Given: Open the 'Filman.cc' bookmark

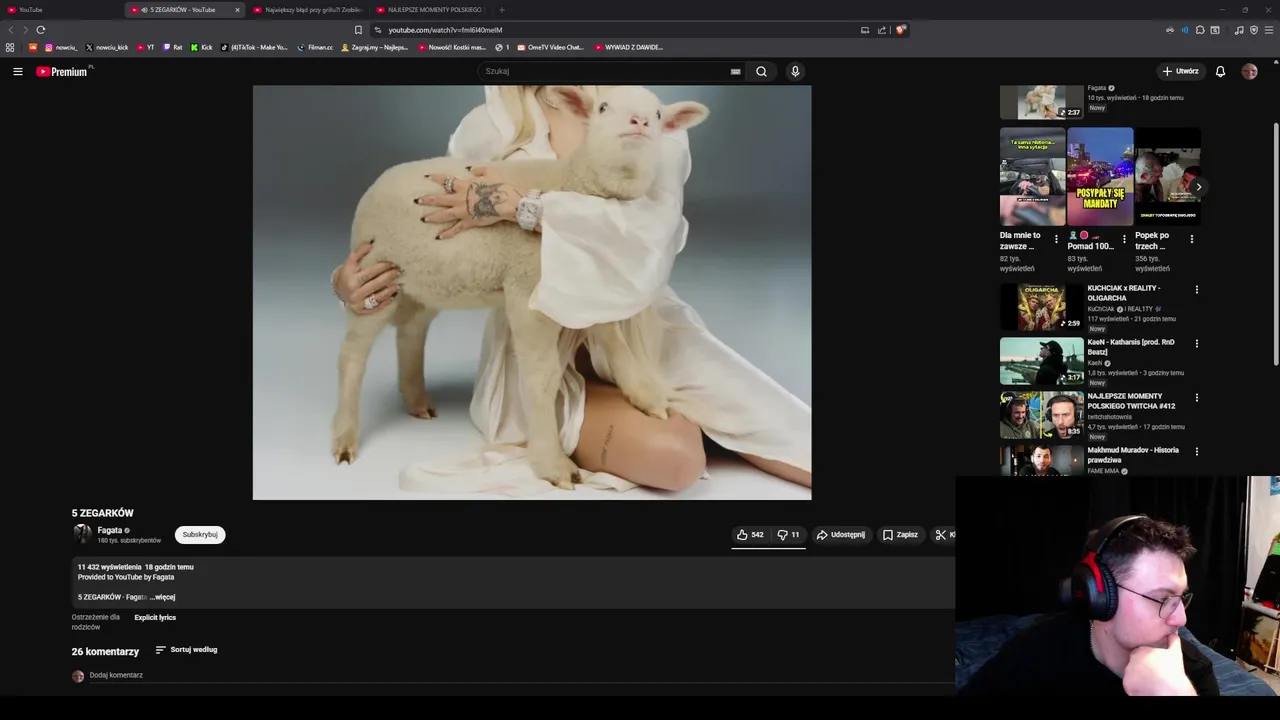Looking at the screenshot, I should [x=315, y=47].
